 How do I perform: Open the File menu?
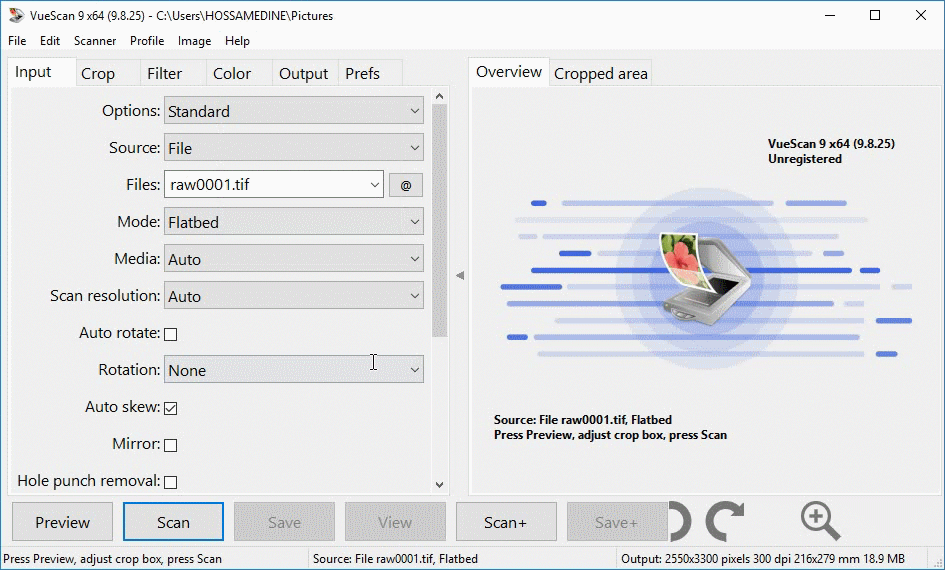[x=17, y=41]
